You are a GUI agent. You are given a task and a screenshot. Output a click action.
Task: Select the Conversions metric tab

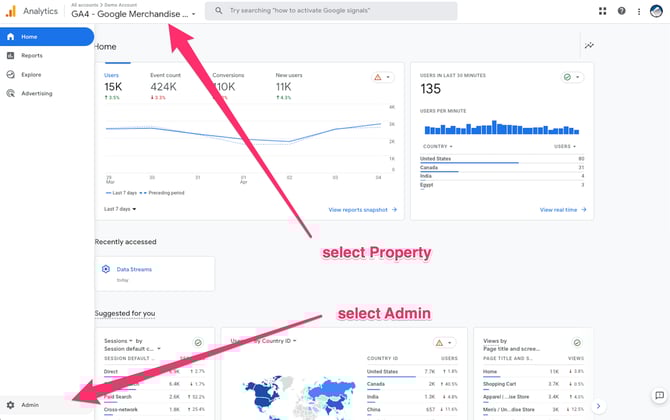tap(229, 86)
